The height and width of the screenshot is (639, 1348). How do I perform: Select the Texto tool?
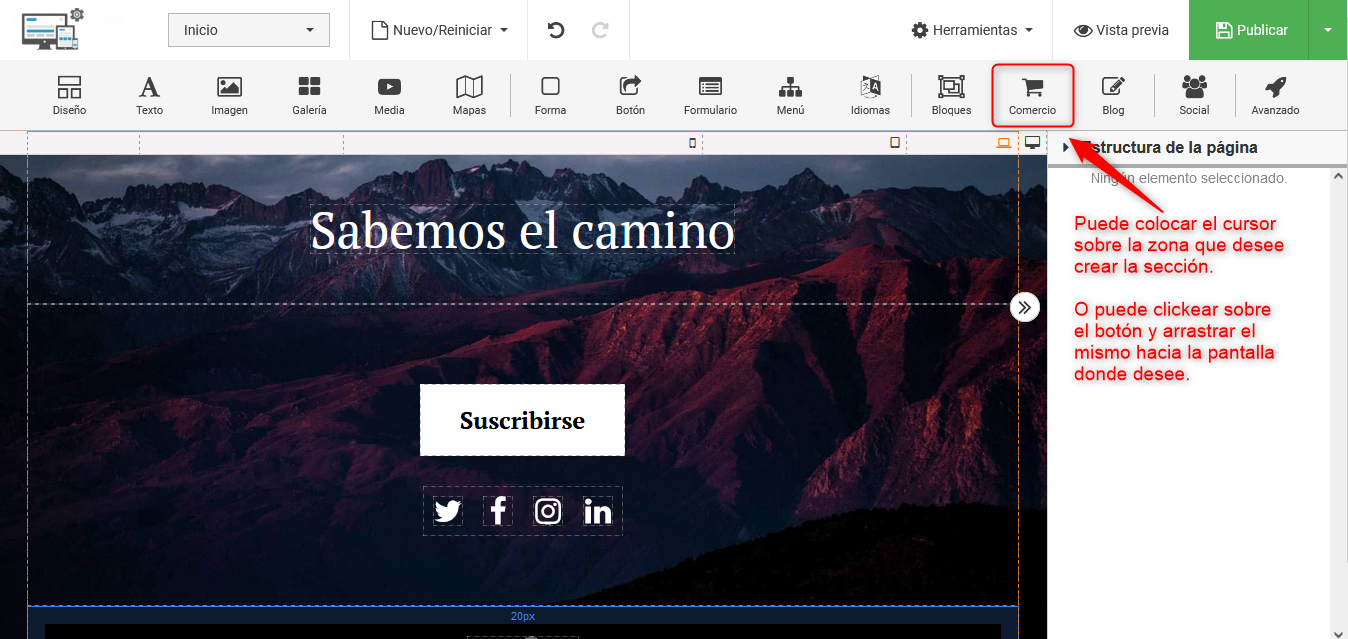pos(149,96)
